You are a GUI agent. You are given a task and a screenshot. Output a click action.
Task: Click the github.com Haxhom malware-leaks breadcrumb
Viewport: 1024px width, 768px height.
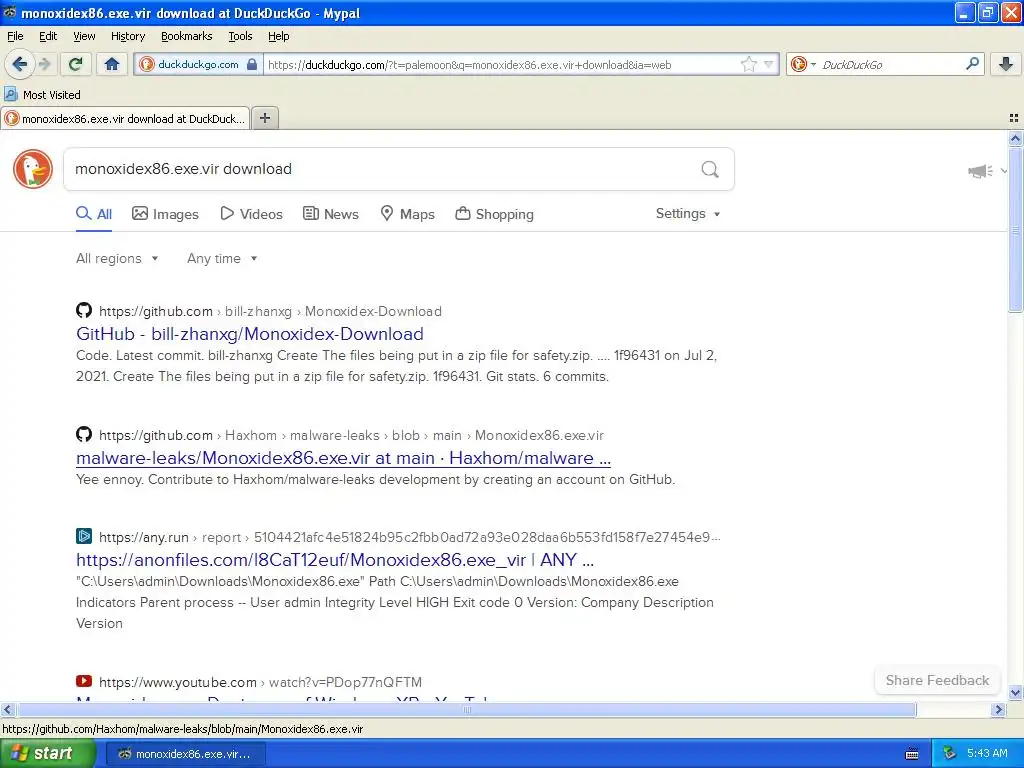click(x=351, y=436)
